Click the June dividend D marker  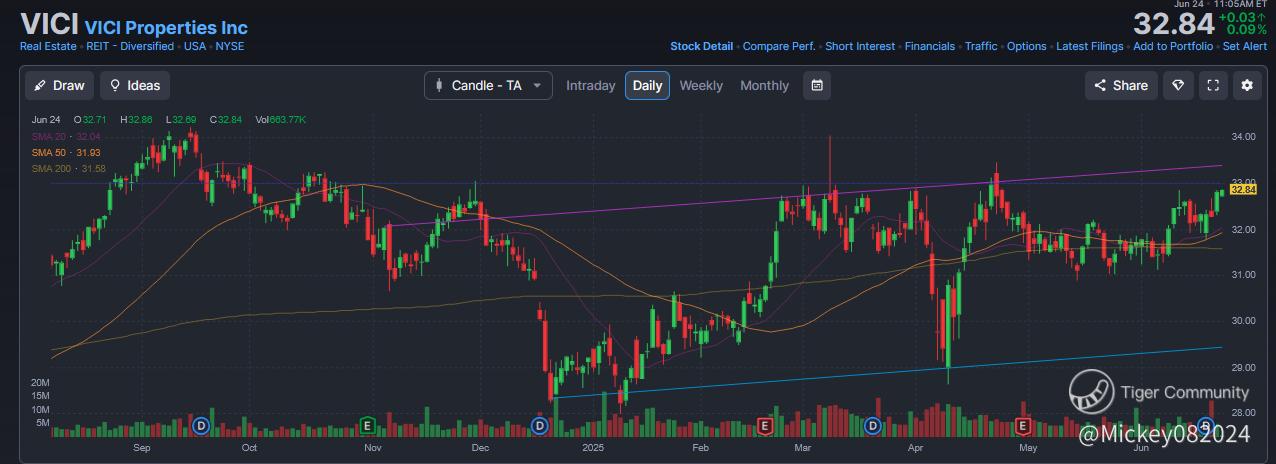tap(1206, 426)
